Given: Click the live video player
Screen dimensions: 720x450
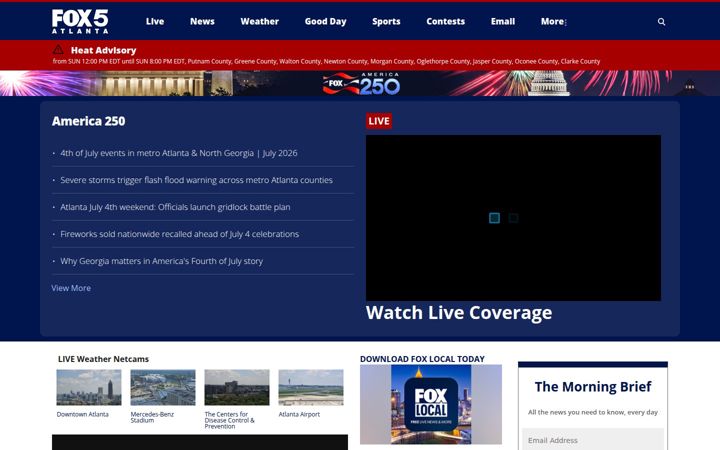Looking at the screenshot, I should (513, 218).
